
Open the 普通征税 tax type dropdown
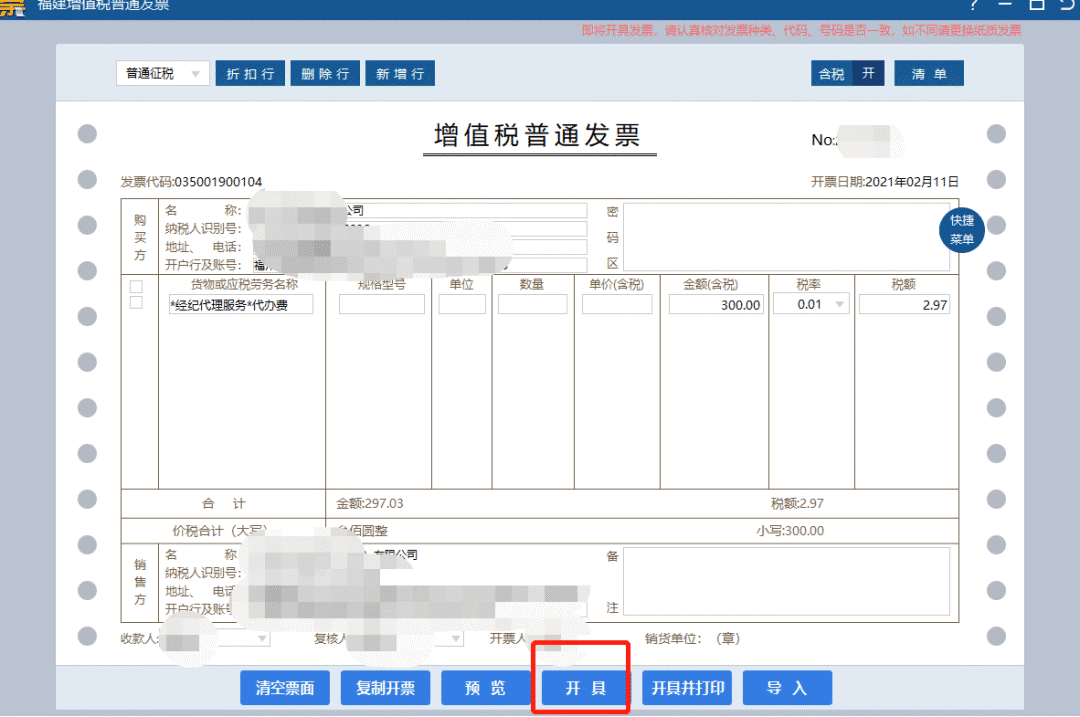(x=162, y=74)
